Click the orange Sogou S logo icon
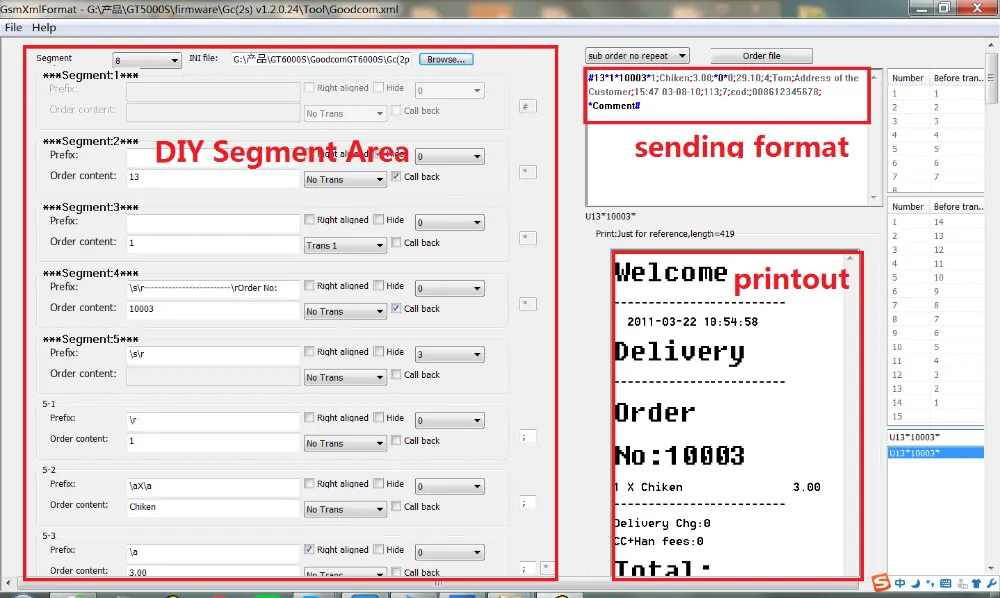Screen dimensions: 1000x598 (881, 583)
